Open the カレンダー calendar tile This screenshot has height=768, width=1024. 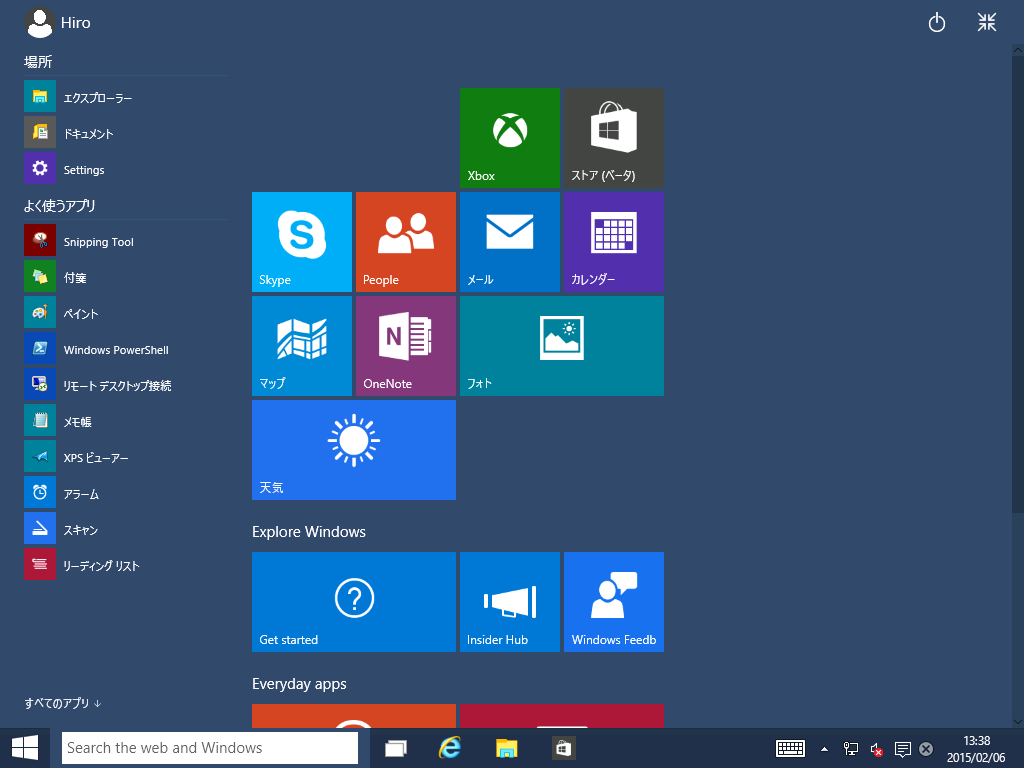click(614, 242)
